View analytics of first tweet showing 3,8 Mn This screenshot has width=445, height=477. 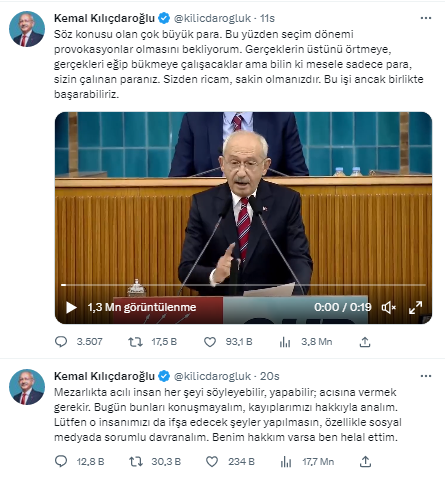[x=285, y=342]
